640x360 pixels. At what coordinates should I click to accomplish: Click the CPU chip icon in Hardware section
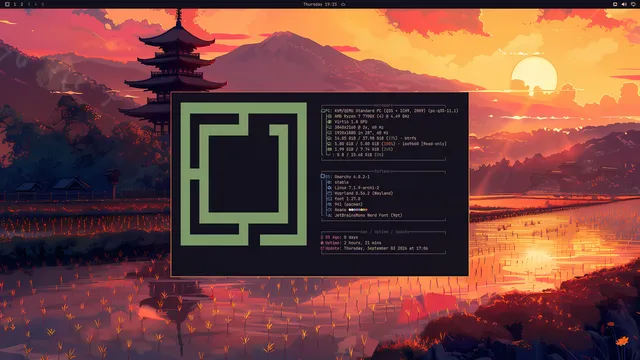(x=329, y=116)
